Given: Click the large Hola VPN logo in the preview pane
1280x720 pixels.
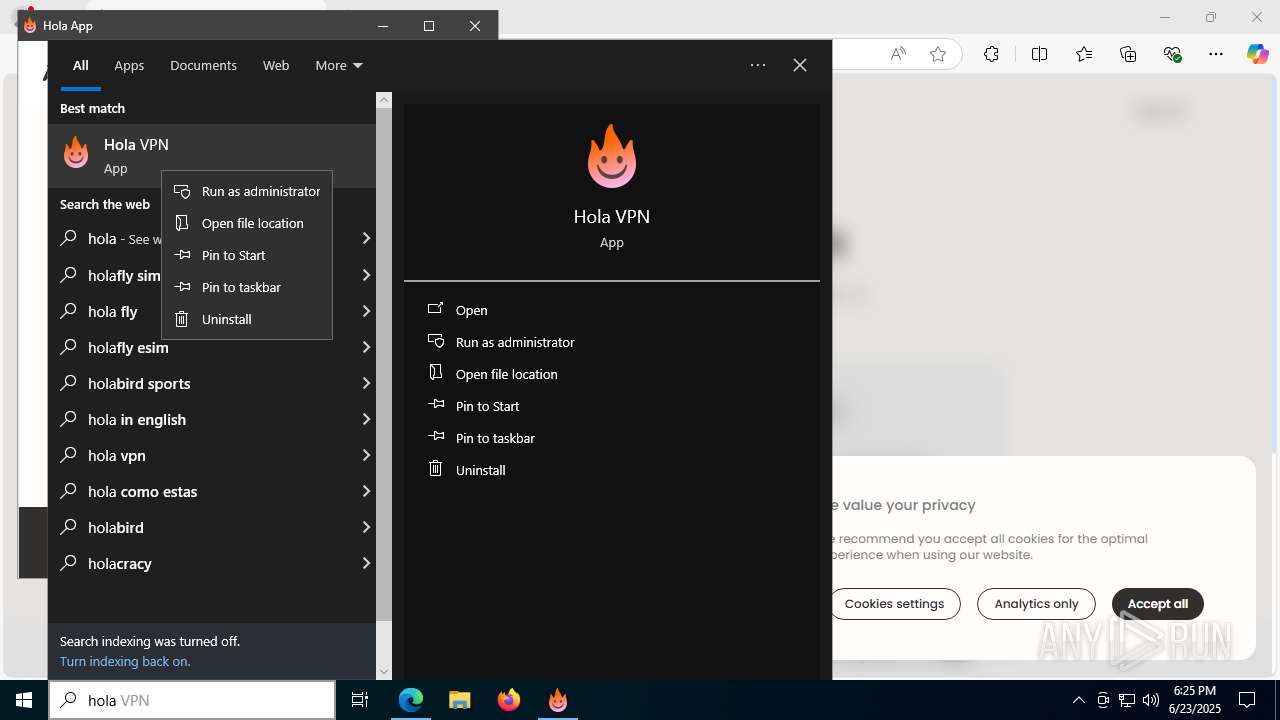Looking at the screenshot, I should [612, 157].
